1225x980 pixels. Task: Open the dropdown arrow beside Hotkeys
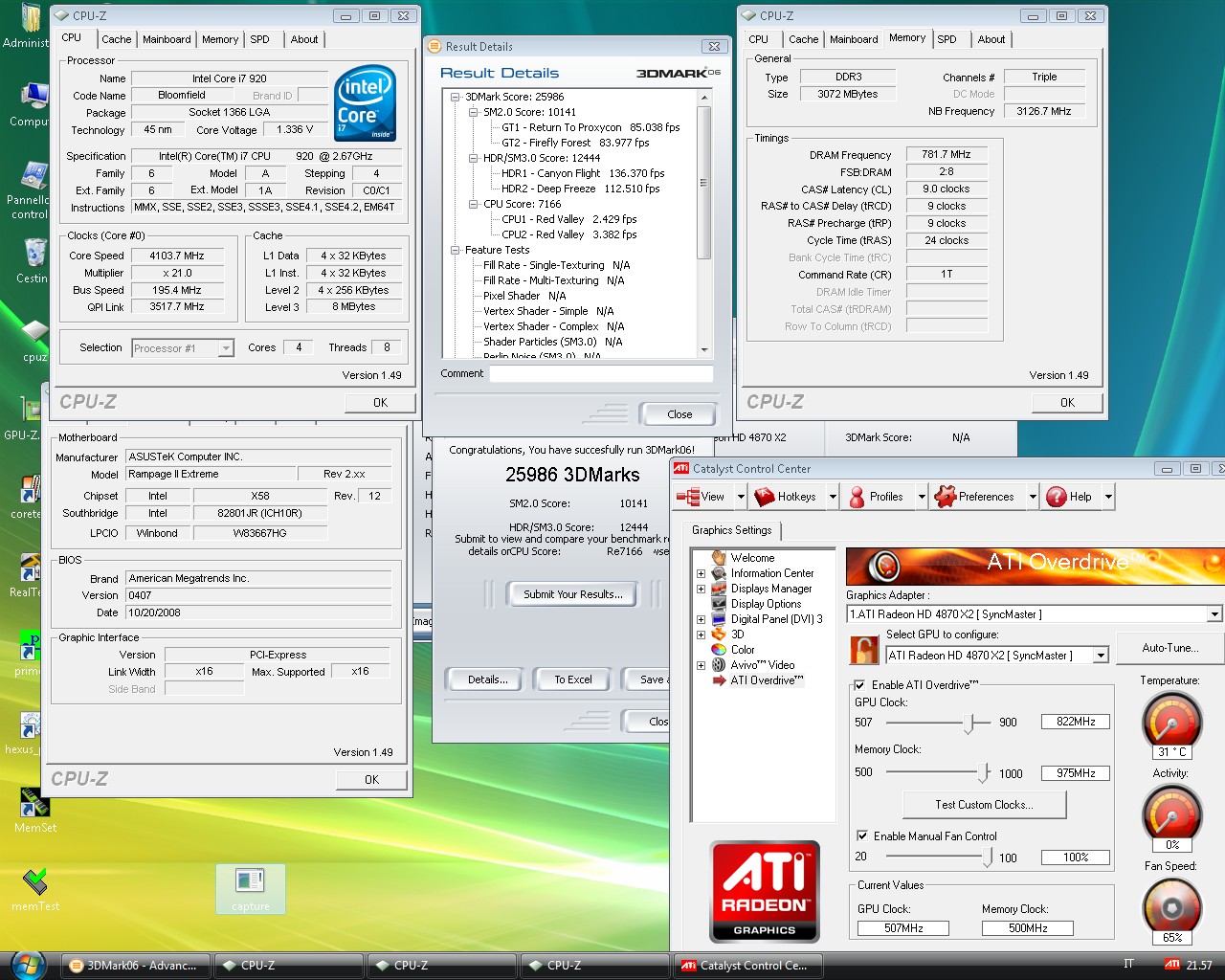832,497
